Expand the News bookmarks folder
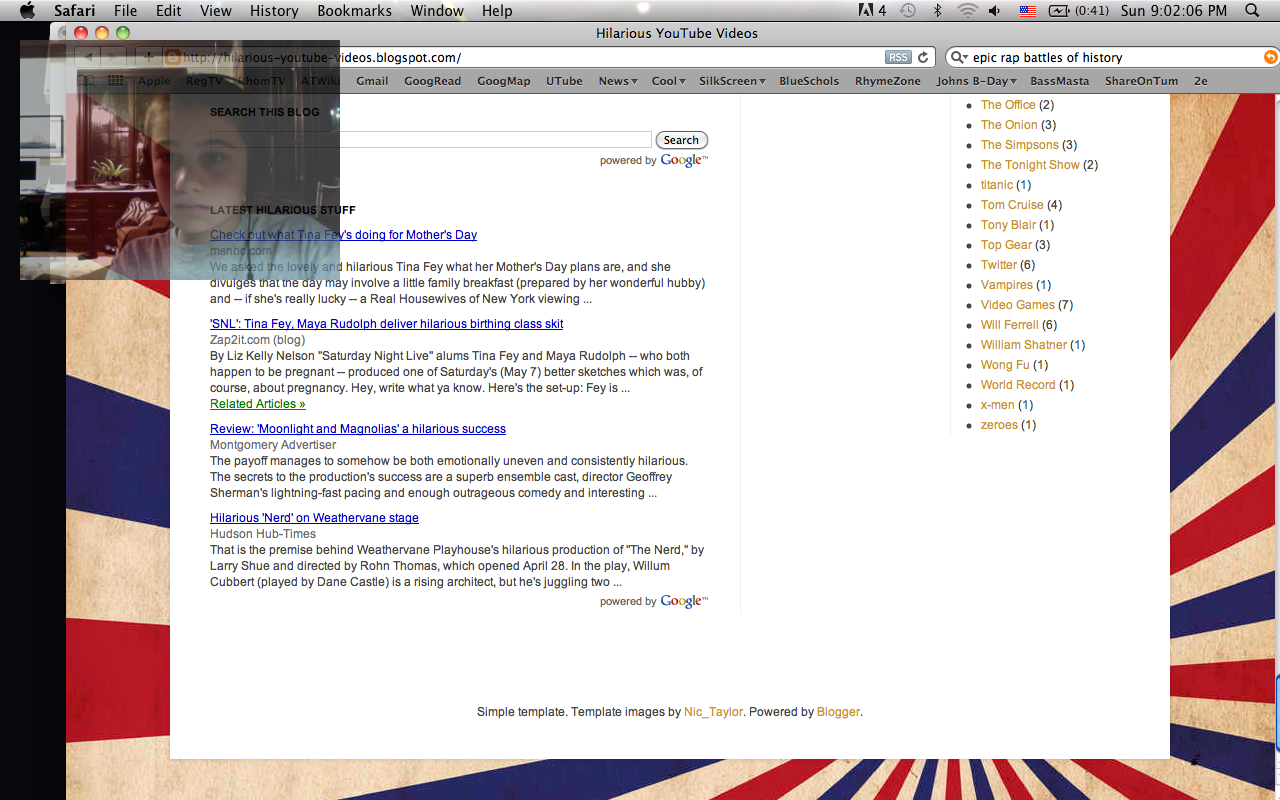 tap(618, 81)
